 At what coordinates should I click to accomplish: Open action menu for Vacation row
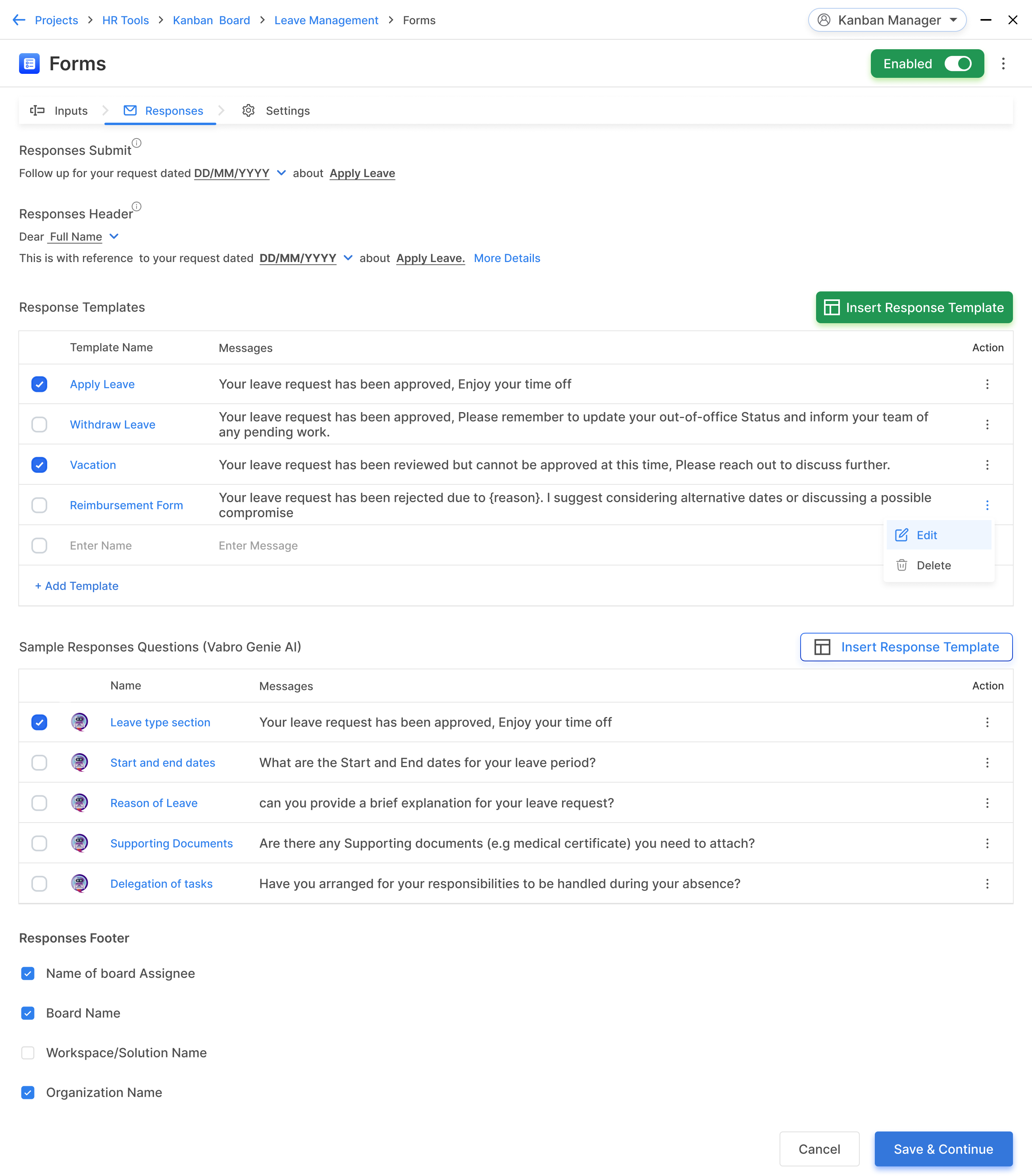point(987,465)
